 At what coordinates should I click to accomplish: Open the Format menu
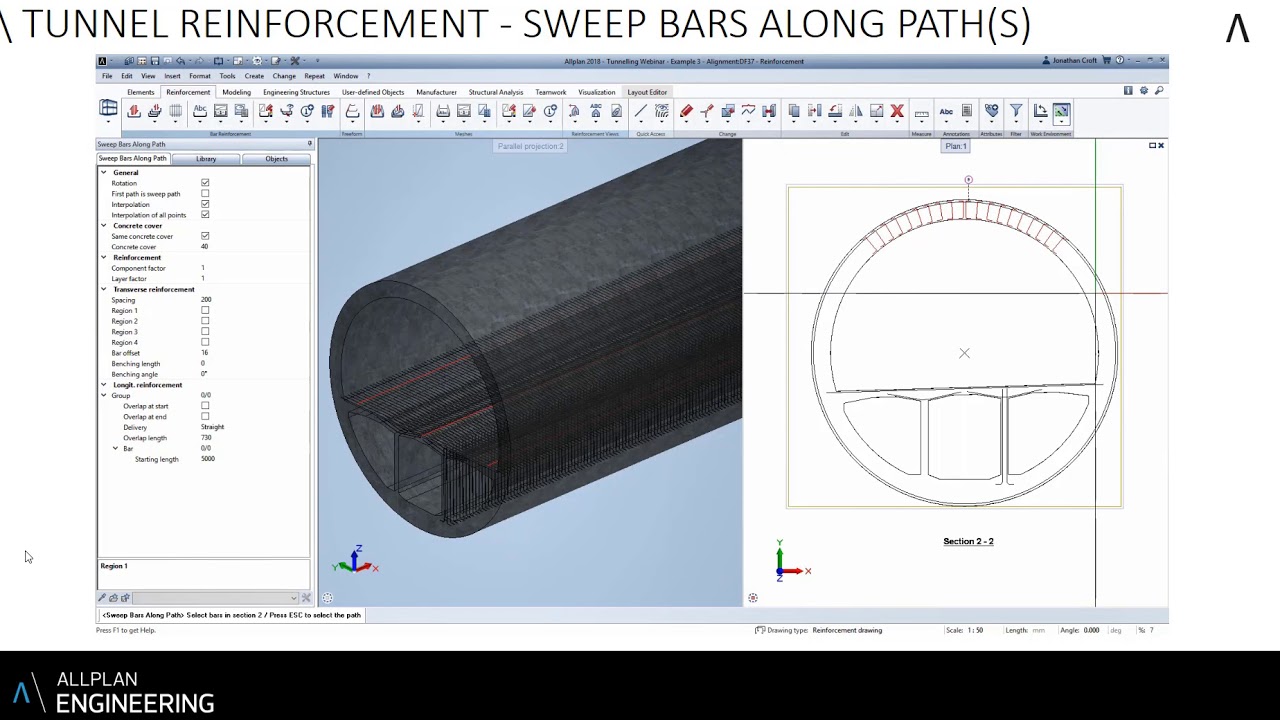(199, 76)
